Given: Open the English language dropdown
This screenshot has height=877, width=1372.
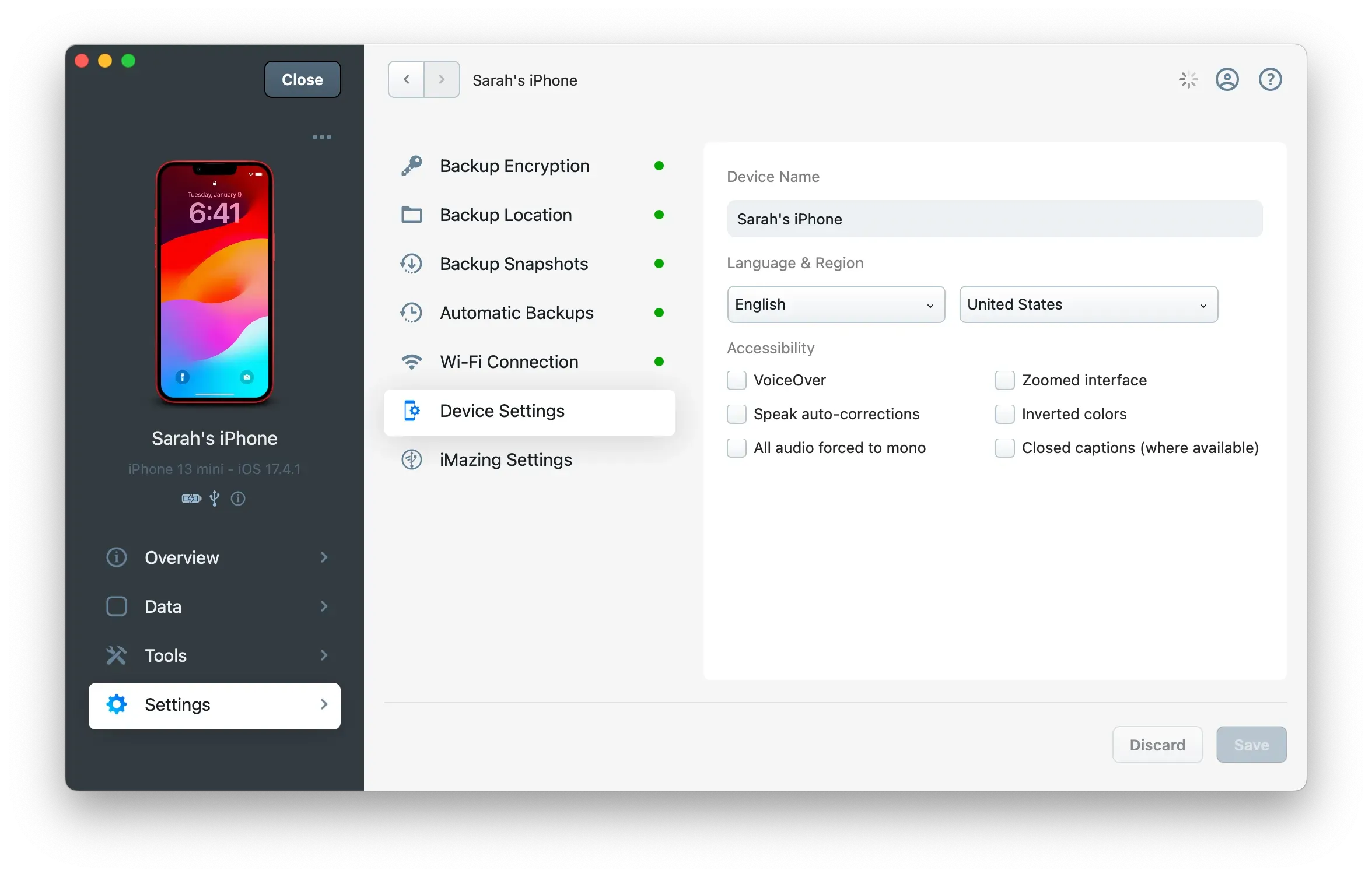Looking at the screenshot, I should [835, 304].
